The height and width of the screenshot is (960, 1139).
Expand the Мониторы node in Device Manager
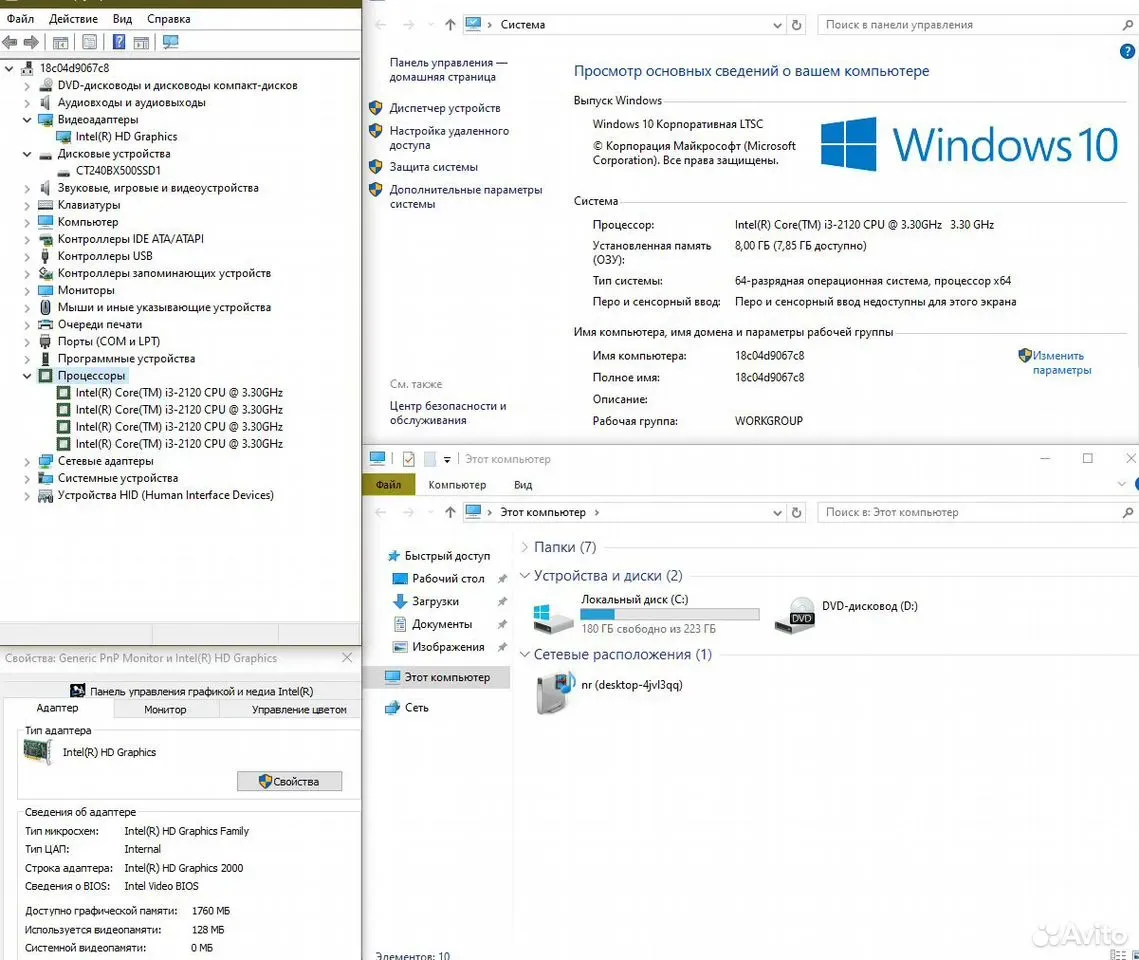[27, 290]
